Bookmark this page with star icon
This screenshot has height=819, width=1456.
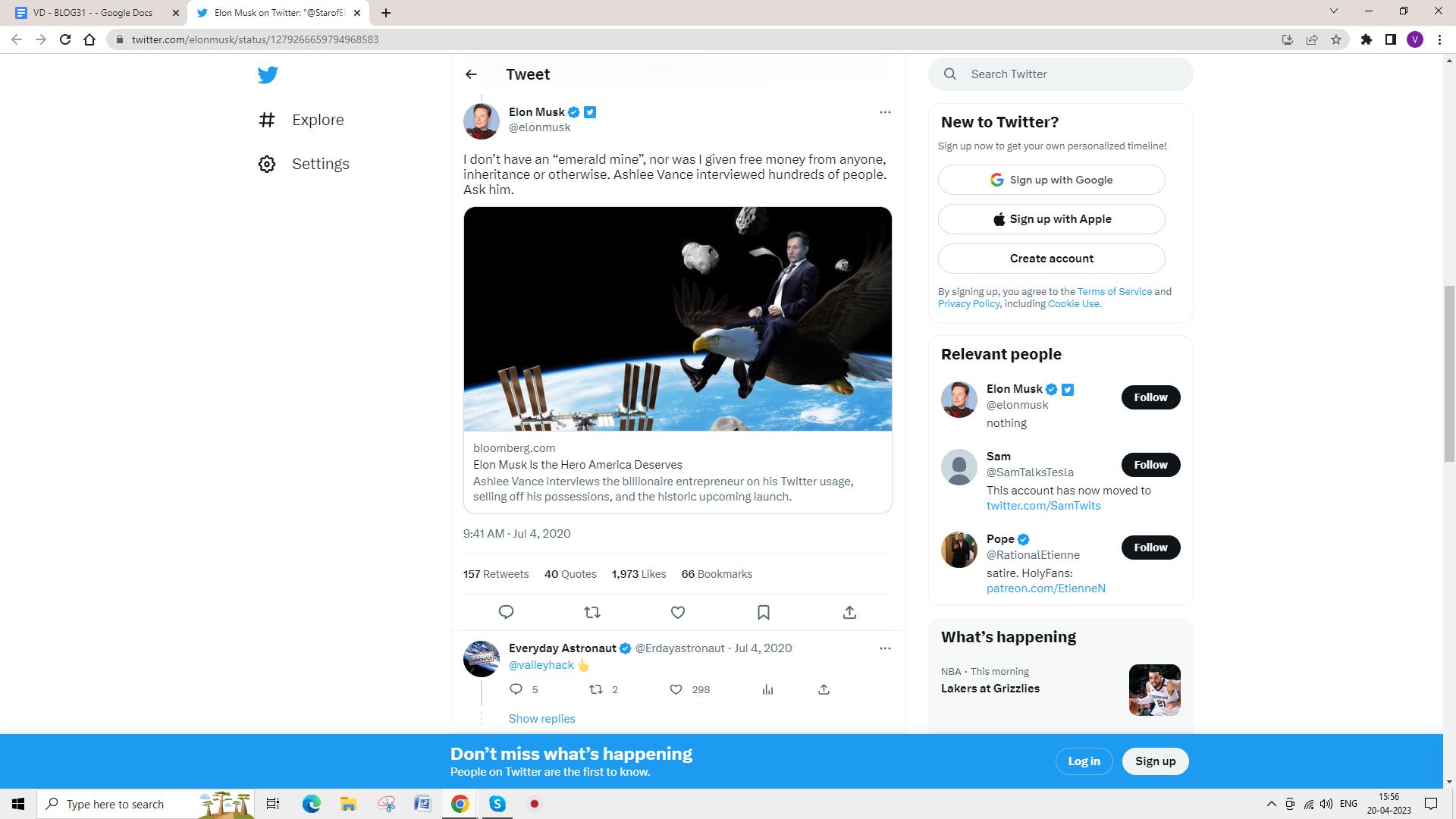[1336, 39]
